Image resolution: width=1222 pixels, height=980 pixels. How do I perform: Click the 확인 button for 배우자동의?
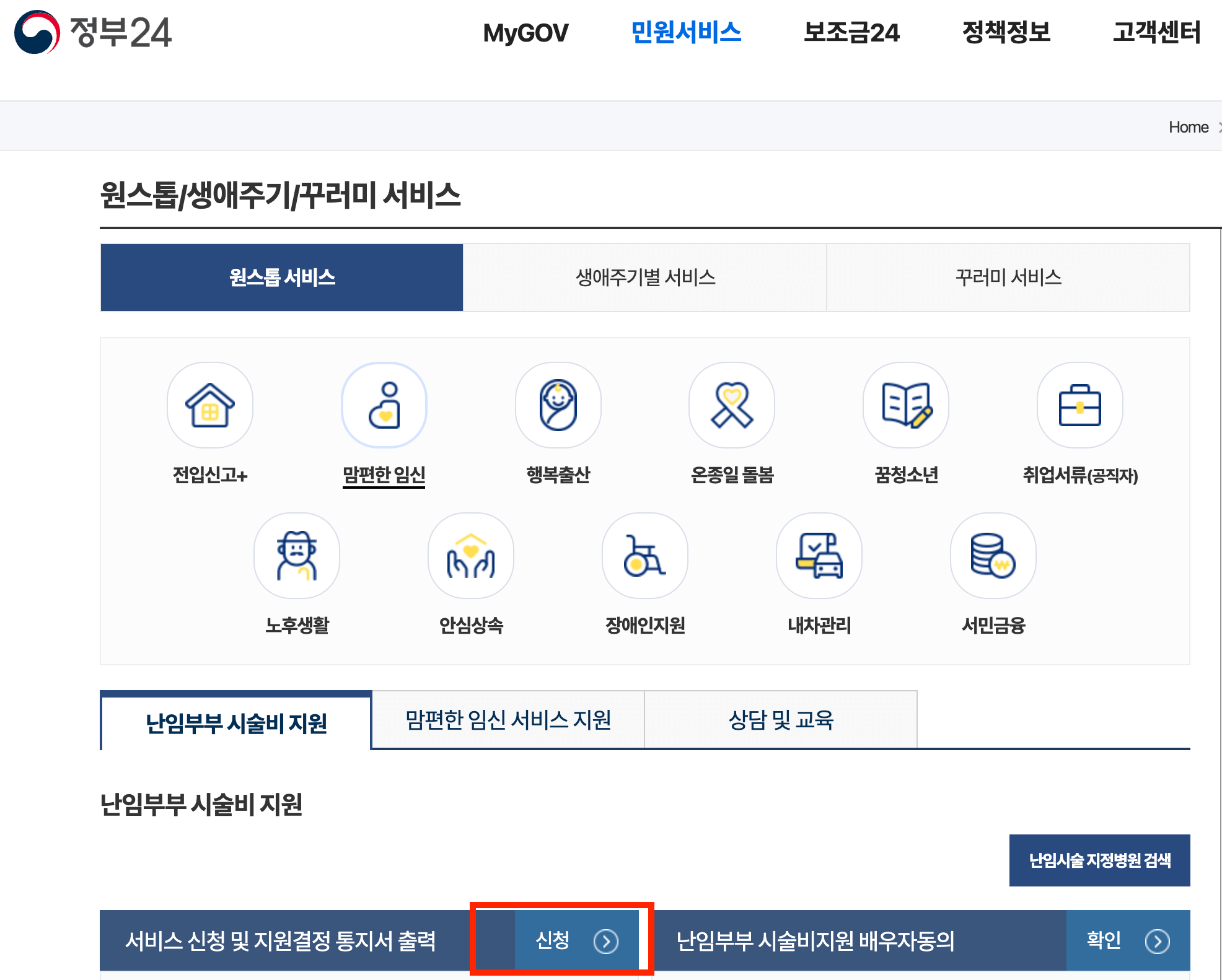coord(1128,940)
